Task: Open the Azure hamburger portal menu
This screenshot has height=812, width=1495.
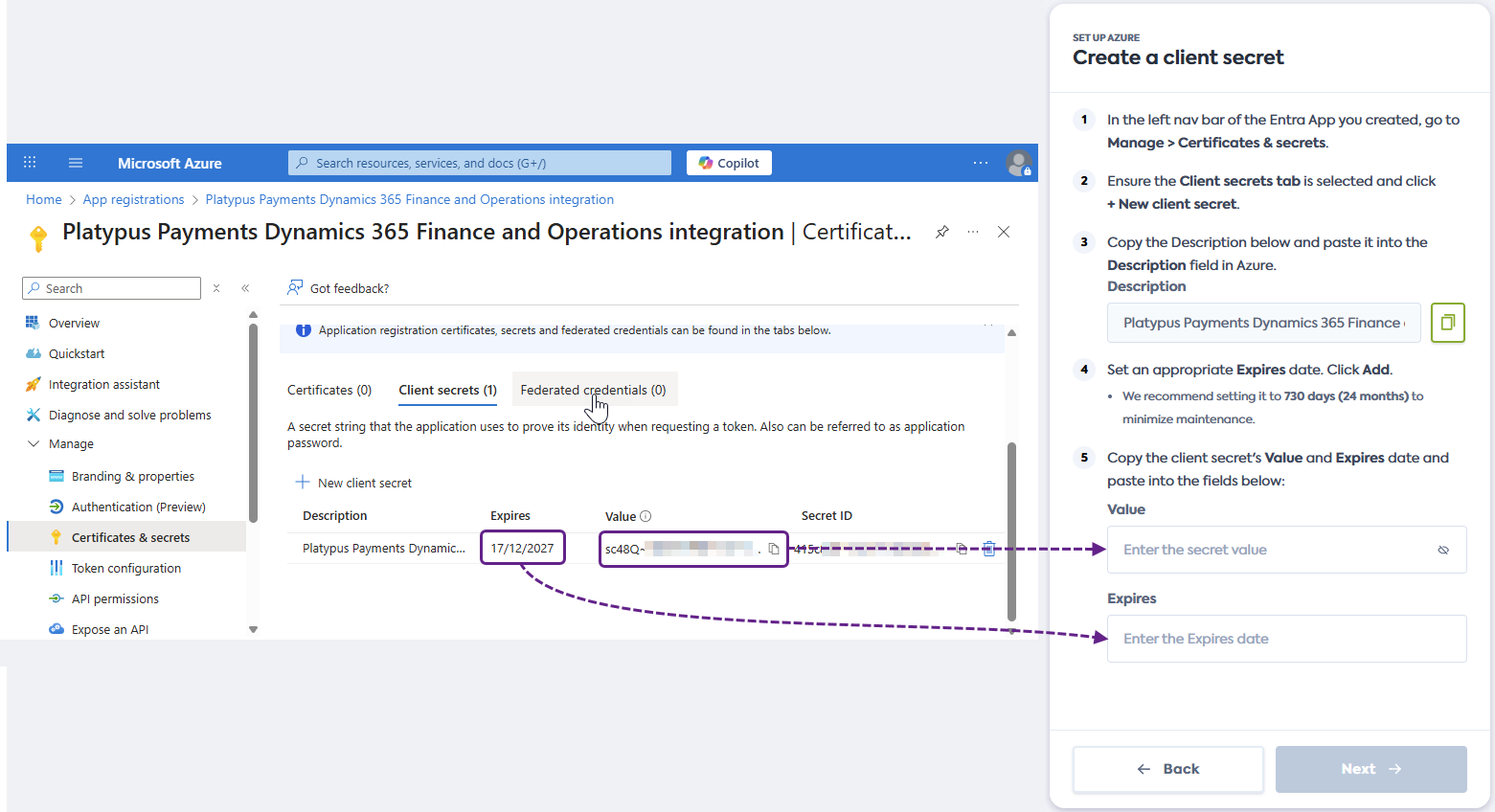Action: point(76,163)
